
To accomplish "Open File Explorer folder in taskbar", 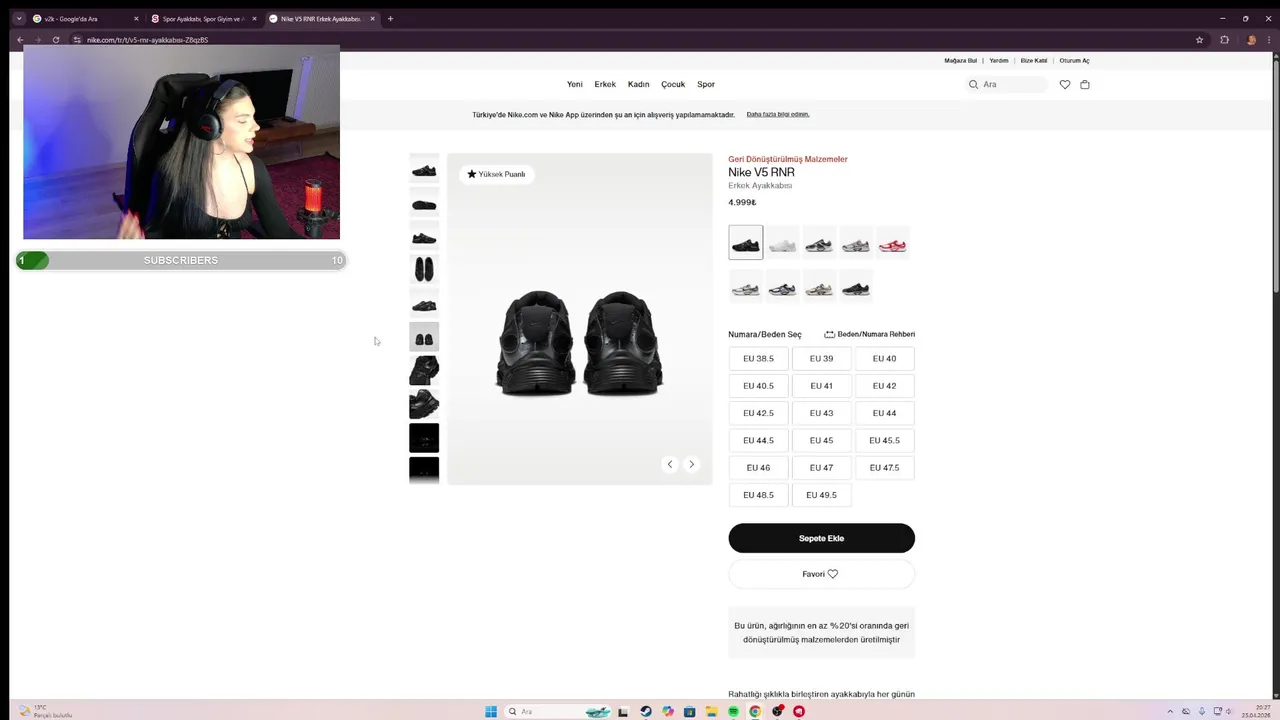I will [712, 712].
